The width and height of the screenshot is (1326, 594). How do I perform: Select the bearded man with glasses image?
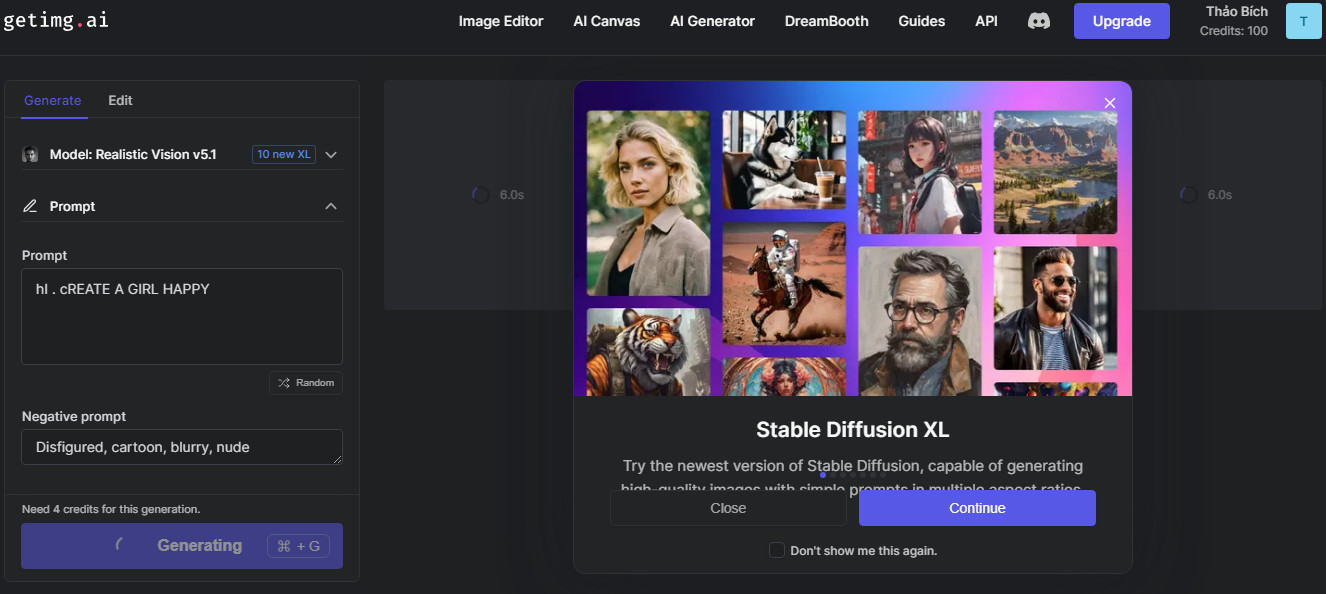[x=920, y=321]
